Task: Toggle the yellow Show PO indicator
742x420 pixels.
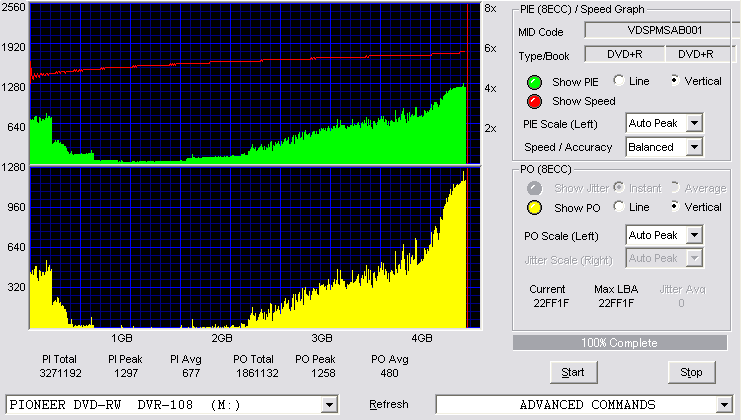Action: tap(534, 208)
